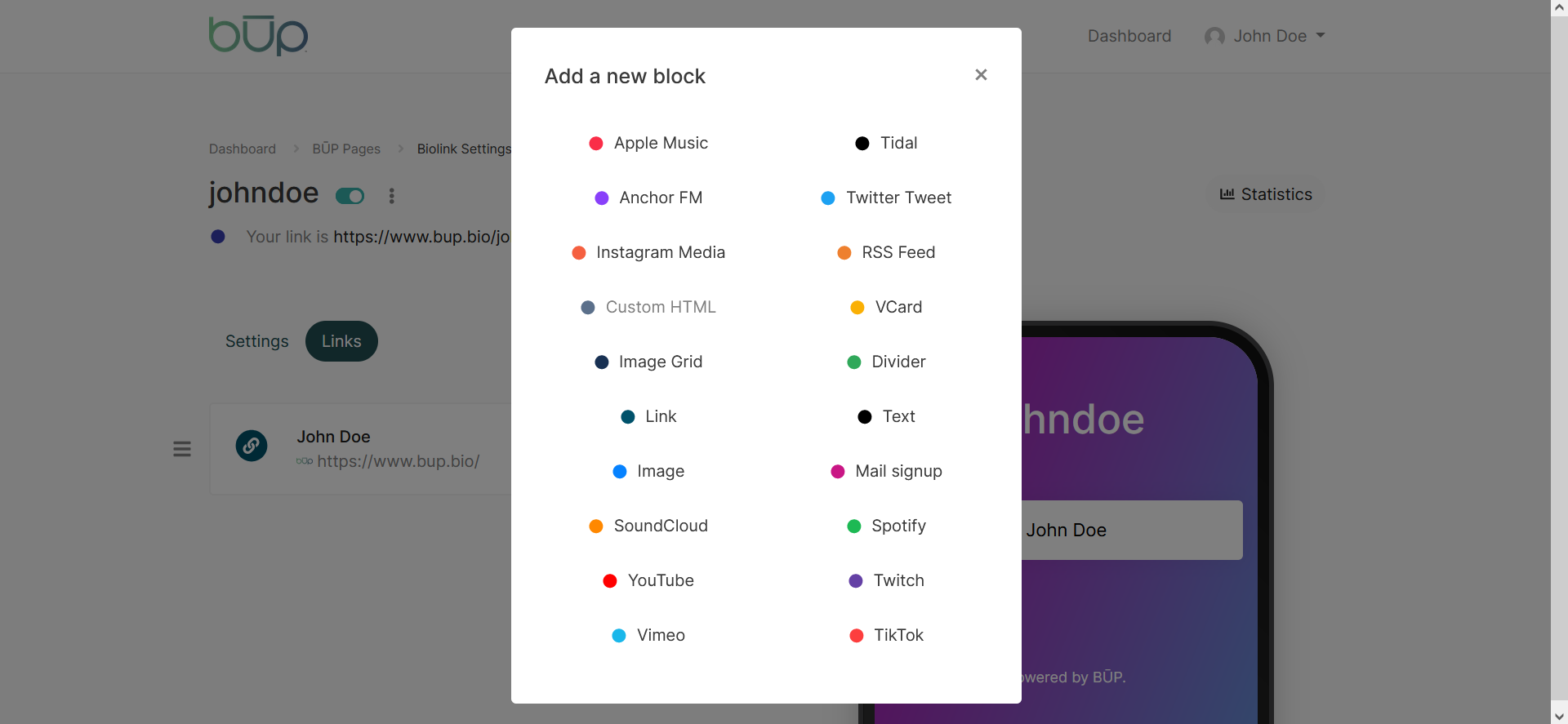Choose the Image block
1568x724 pixels.
pyautogui.click(x=648, y=471)
